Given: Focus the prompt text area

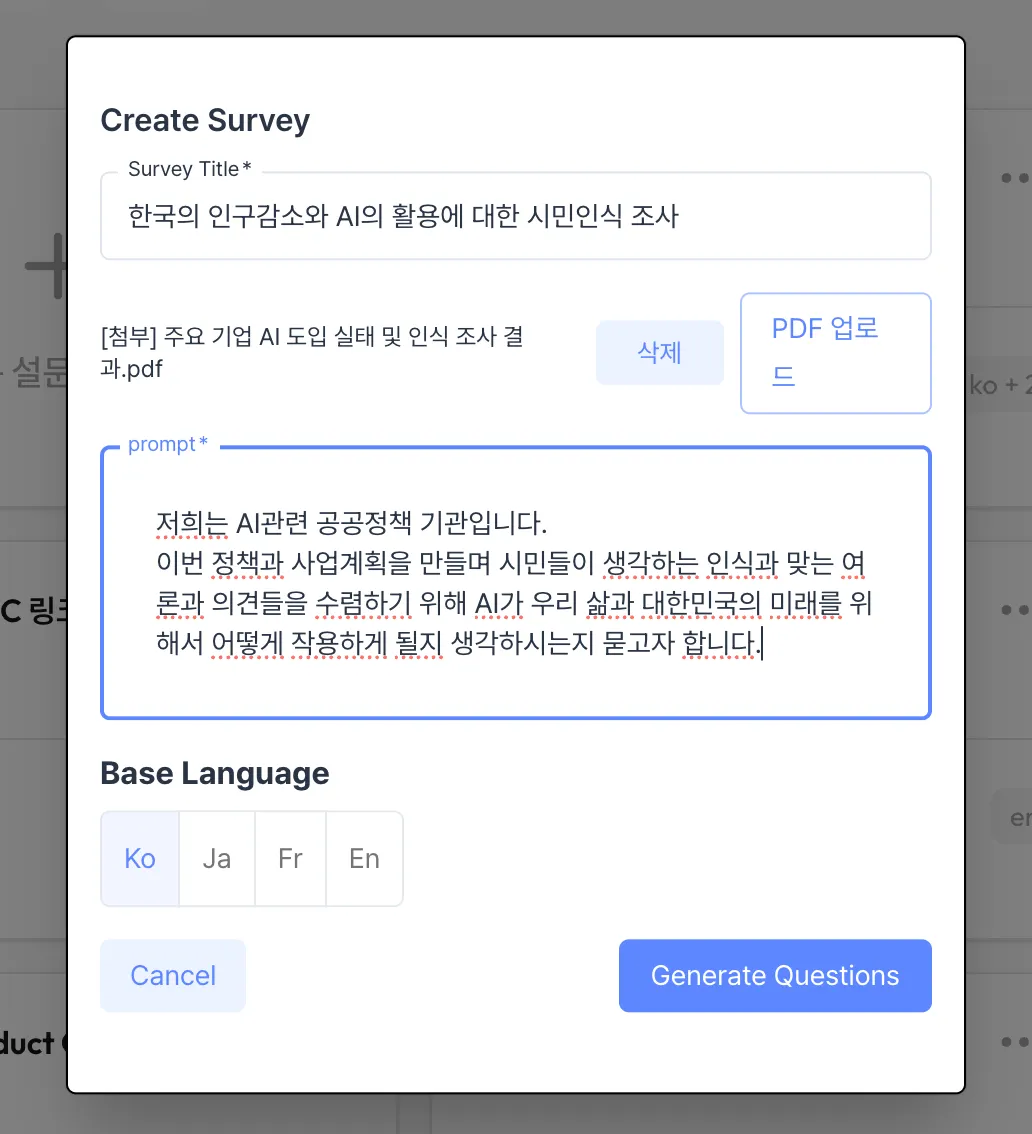Looking at the screenshot, I should (x=516, y=583).
